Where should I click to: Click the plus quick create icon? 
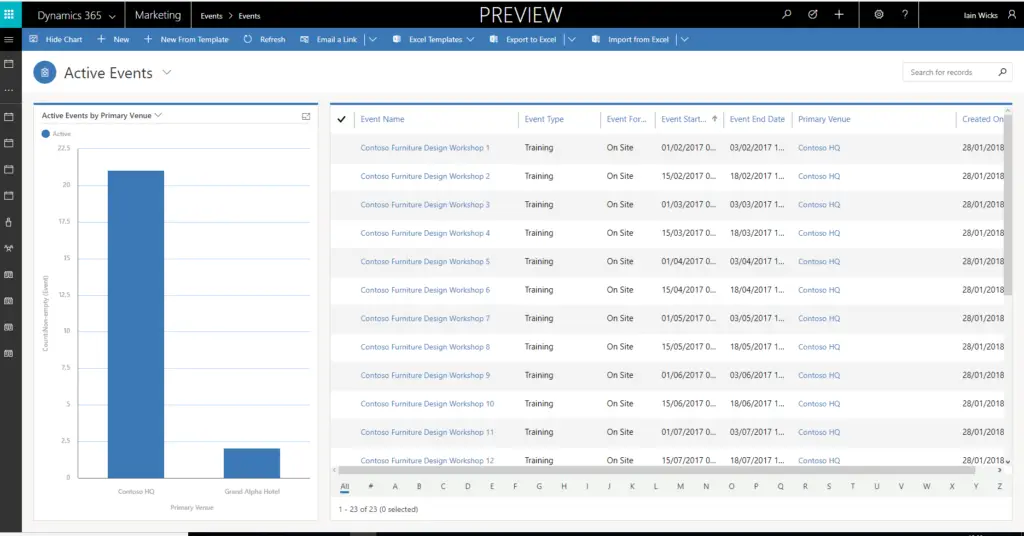click(x=839, y=14)
